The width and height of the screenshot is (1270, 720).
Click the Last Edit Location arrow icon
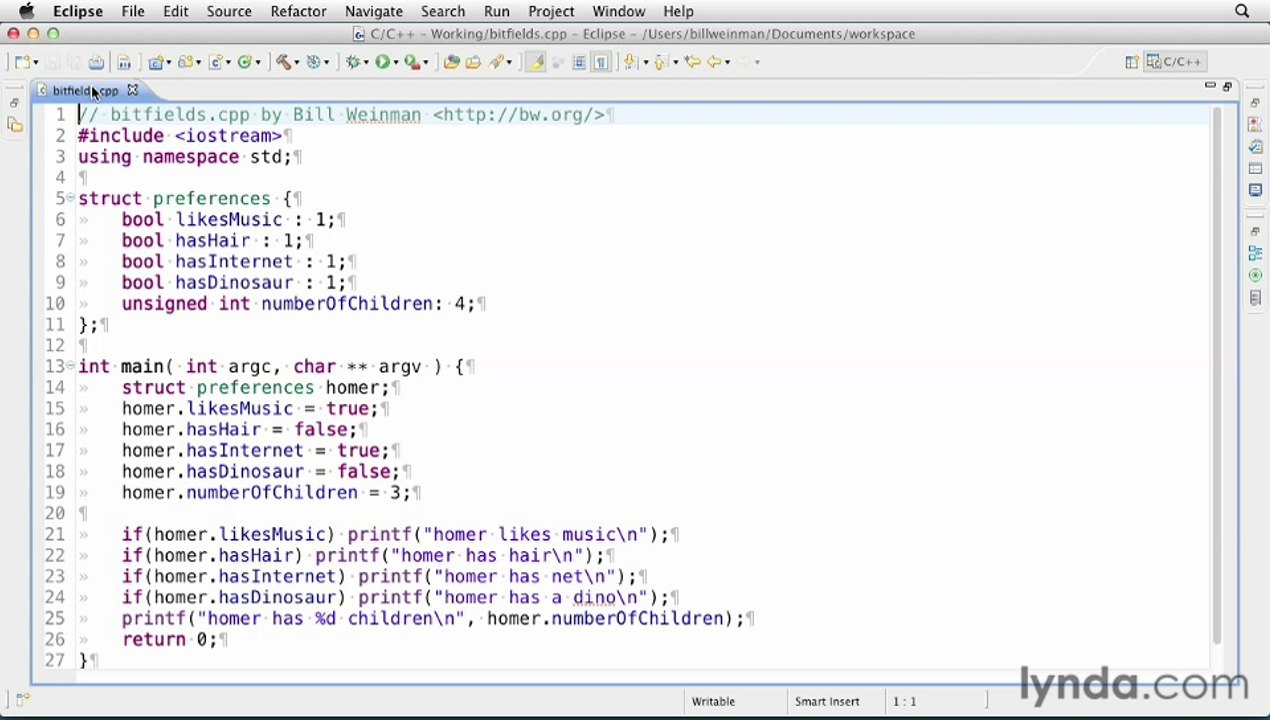click(x=692, y=62)
